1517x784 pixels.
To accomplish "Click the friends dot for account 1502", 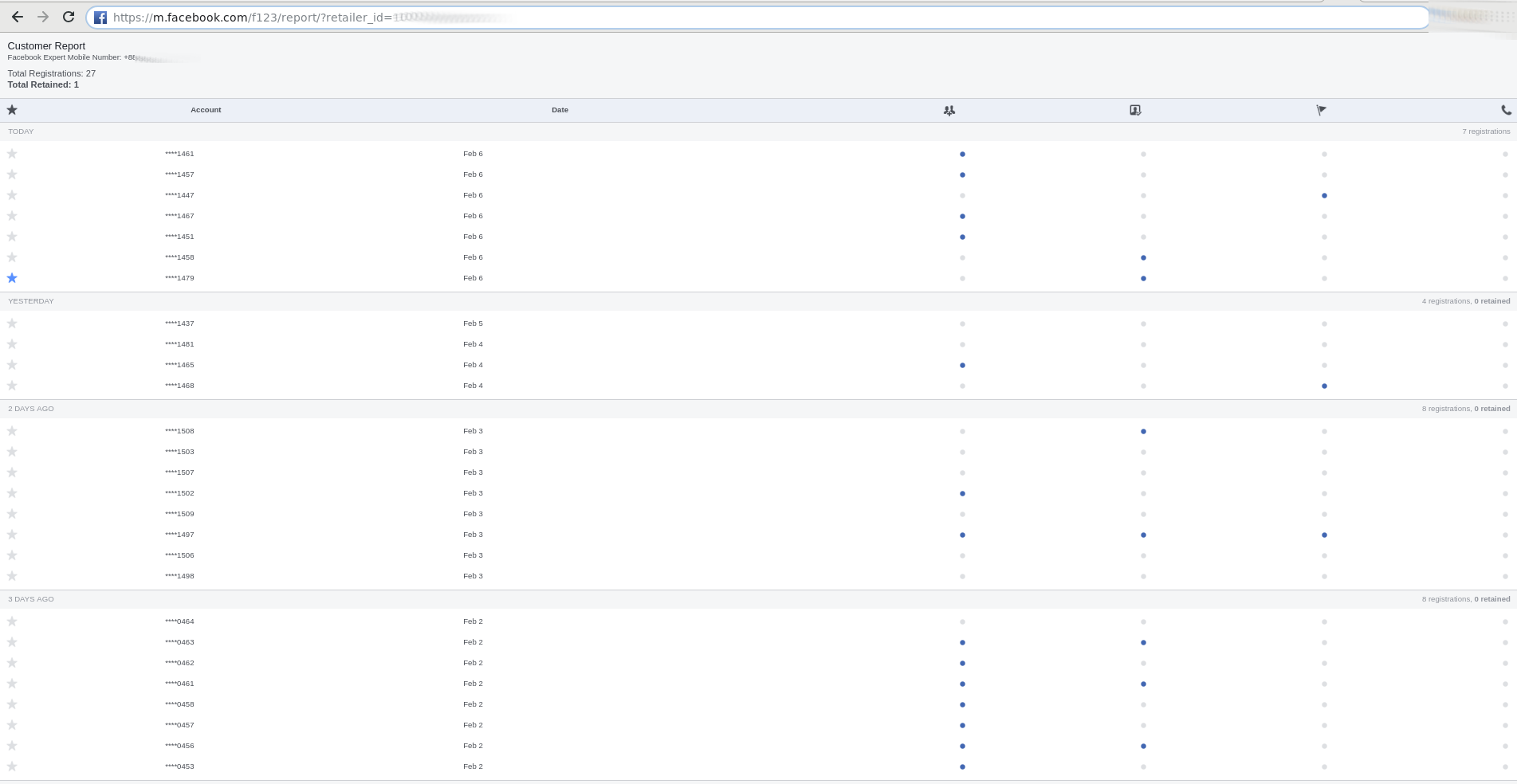I will (x=962, y=493).
